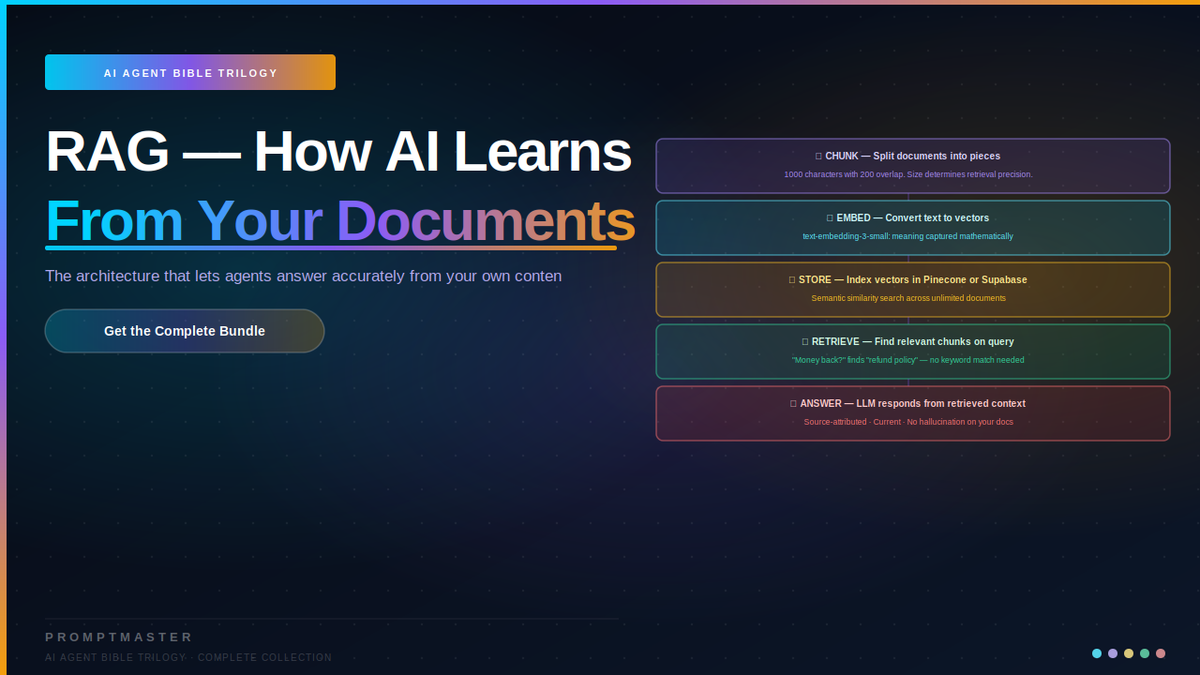Image resolution: width=1200 pixels, height=675 pixels.
Task: Click the subtitle 'The architecture that lets agents answer'
Action: coord(304,276)
